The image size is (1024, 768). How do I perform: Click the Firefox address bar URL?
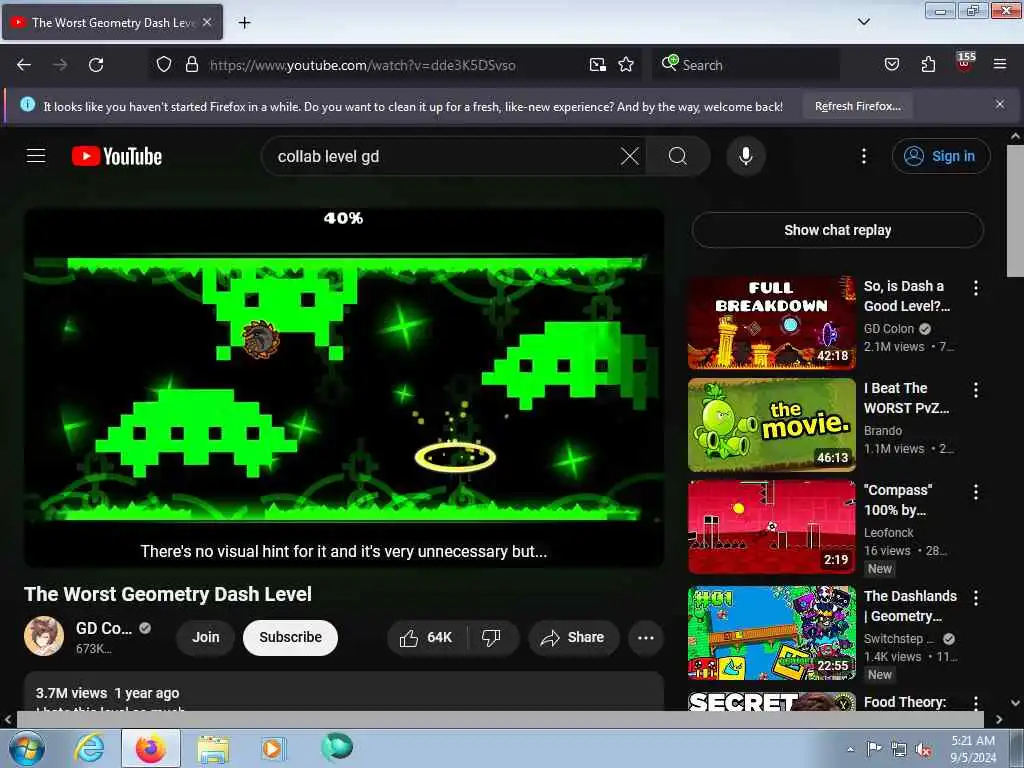tap(362, 65)
